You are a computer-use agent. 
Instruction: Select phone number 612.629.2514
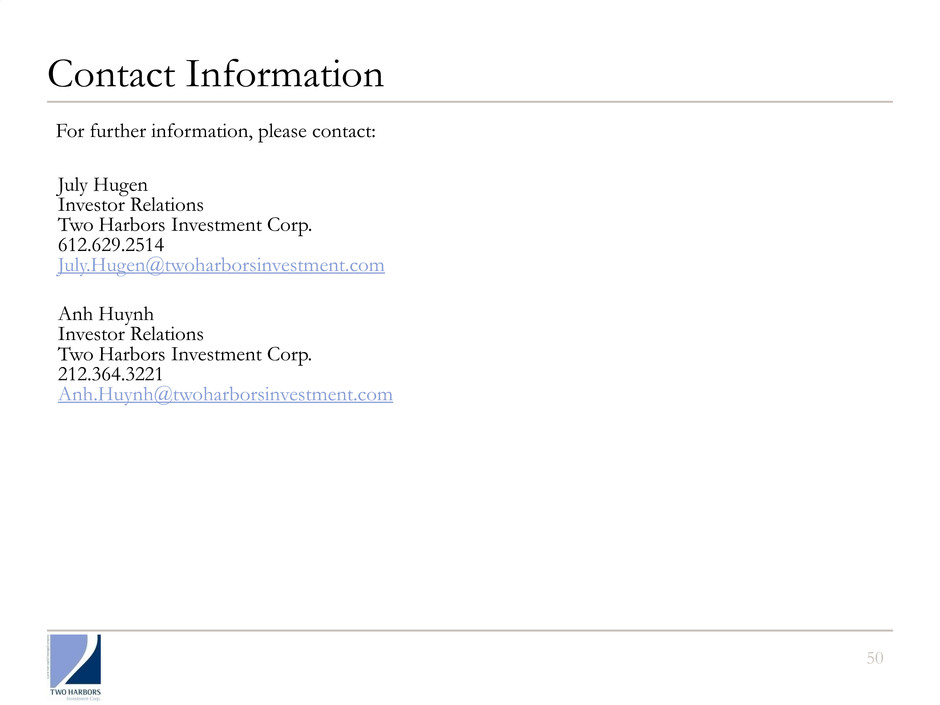click(112, 245)
